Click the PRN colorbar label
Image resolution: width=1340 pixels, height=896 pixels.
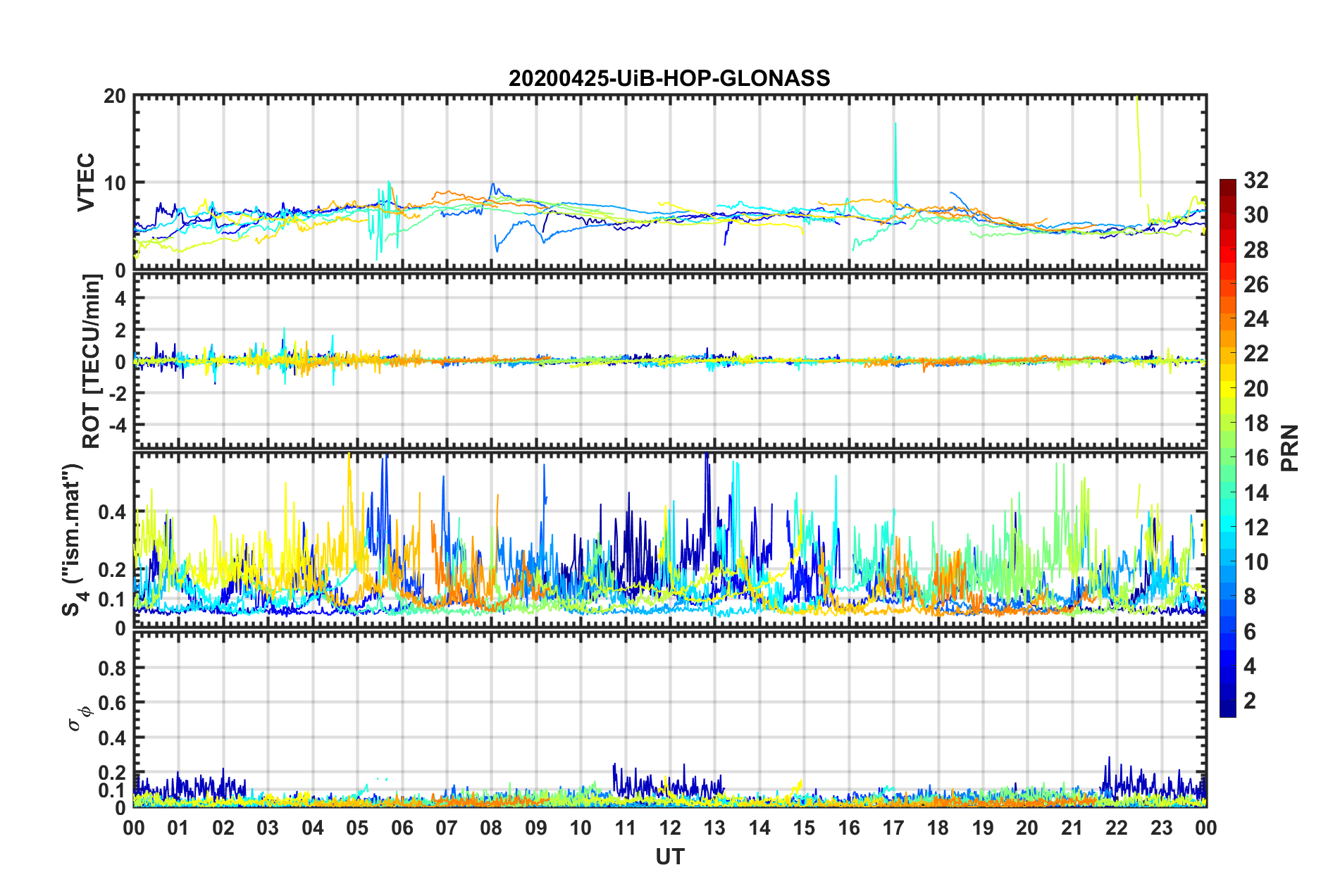pos(1290,448)
